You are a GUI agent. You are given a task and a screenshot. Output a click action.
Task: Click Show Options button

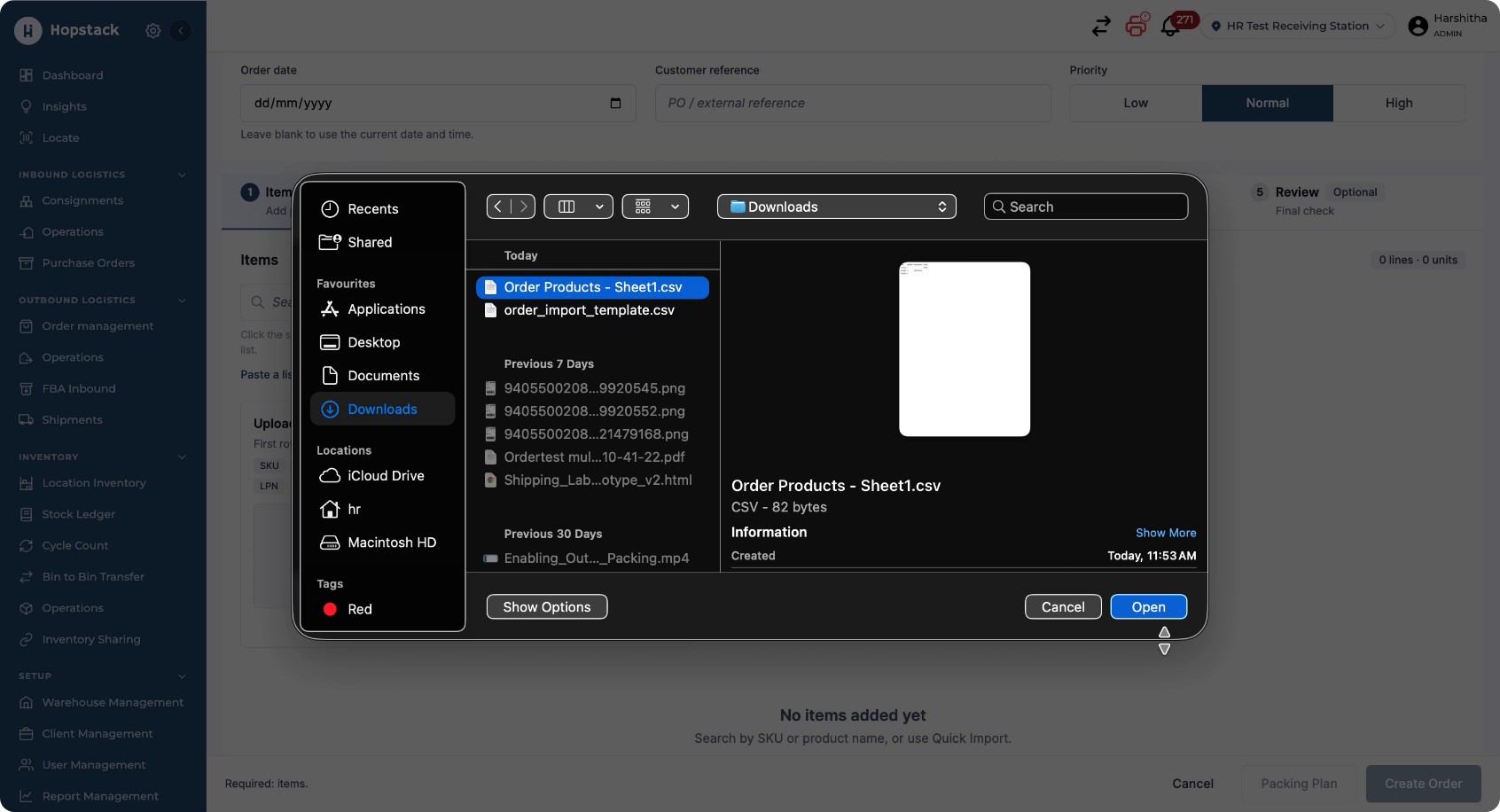tap(547, 607)
